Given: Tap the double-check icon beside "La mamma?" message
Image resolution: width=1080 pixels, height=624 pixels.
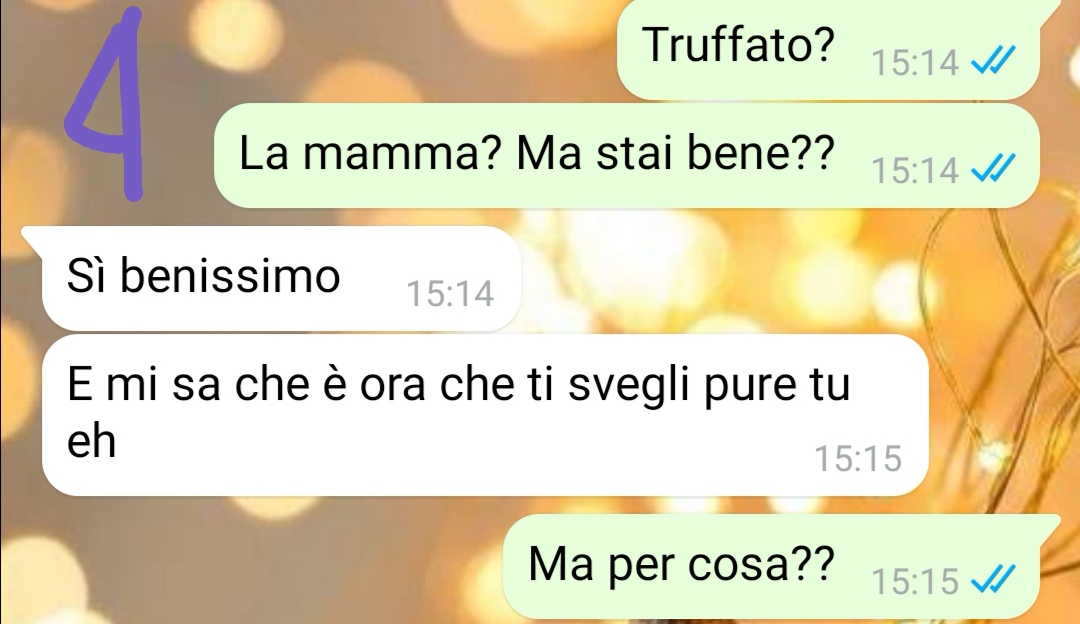Looking at the screenshot, I should (x=993, y=168).
